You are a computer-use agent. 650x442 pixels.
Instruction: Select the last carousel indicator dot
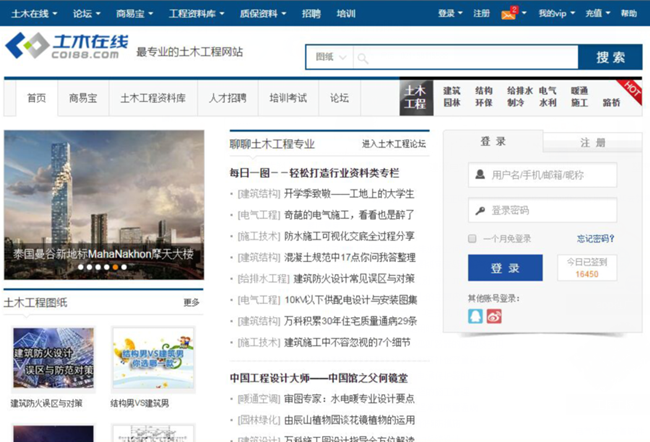click(x=124, y=267)
